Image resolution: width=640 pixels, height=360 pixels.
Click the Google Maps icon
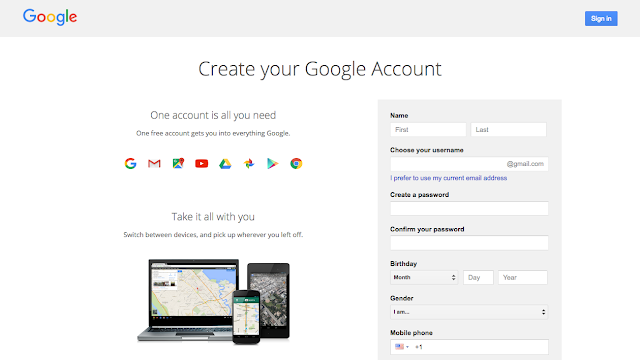tap(178, 163)
